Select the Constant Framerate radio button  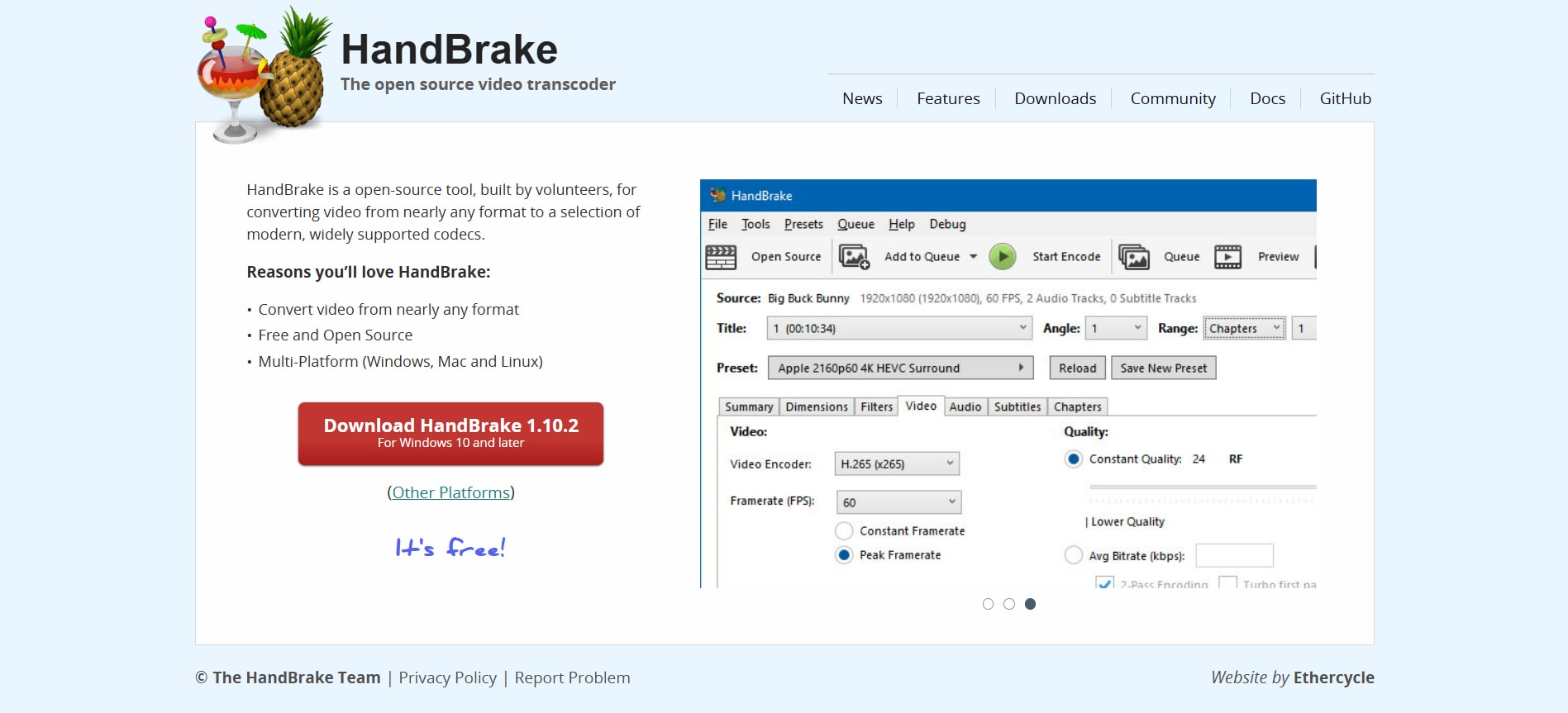[x=844, y=531]
